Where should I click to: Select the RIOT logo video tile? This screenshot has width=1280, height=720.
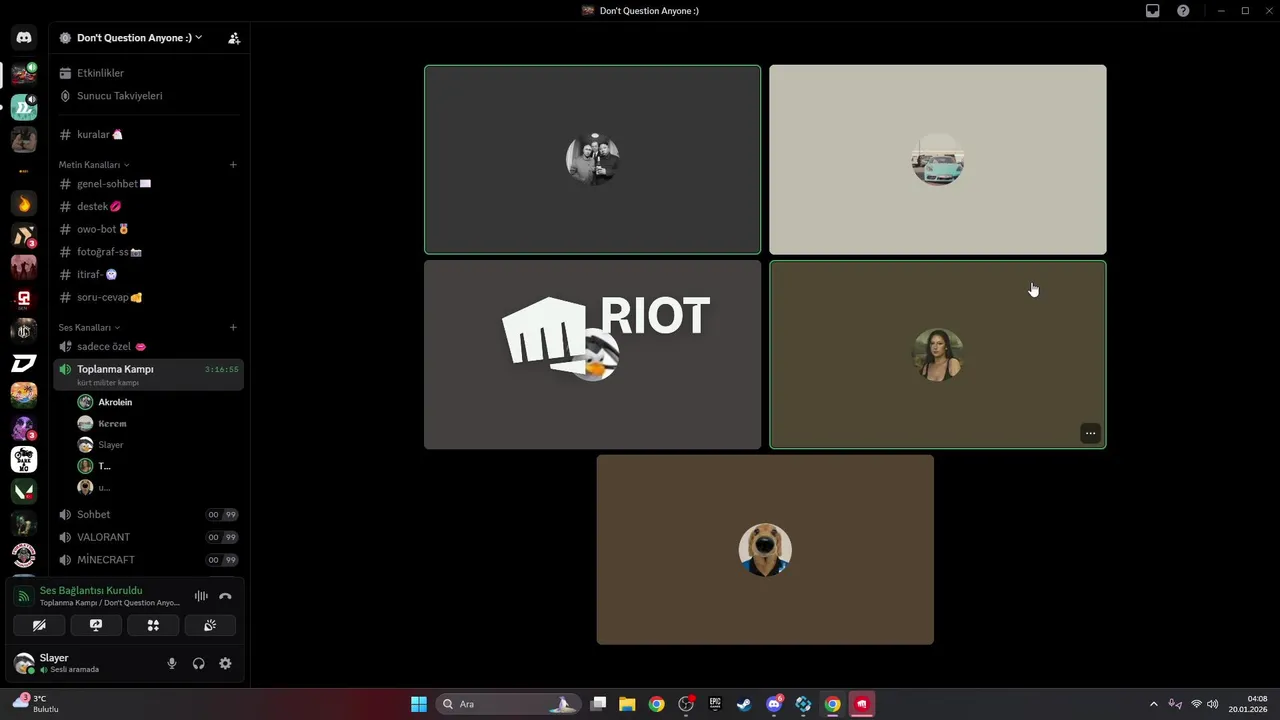(x=592, y=354)
